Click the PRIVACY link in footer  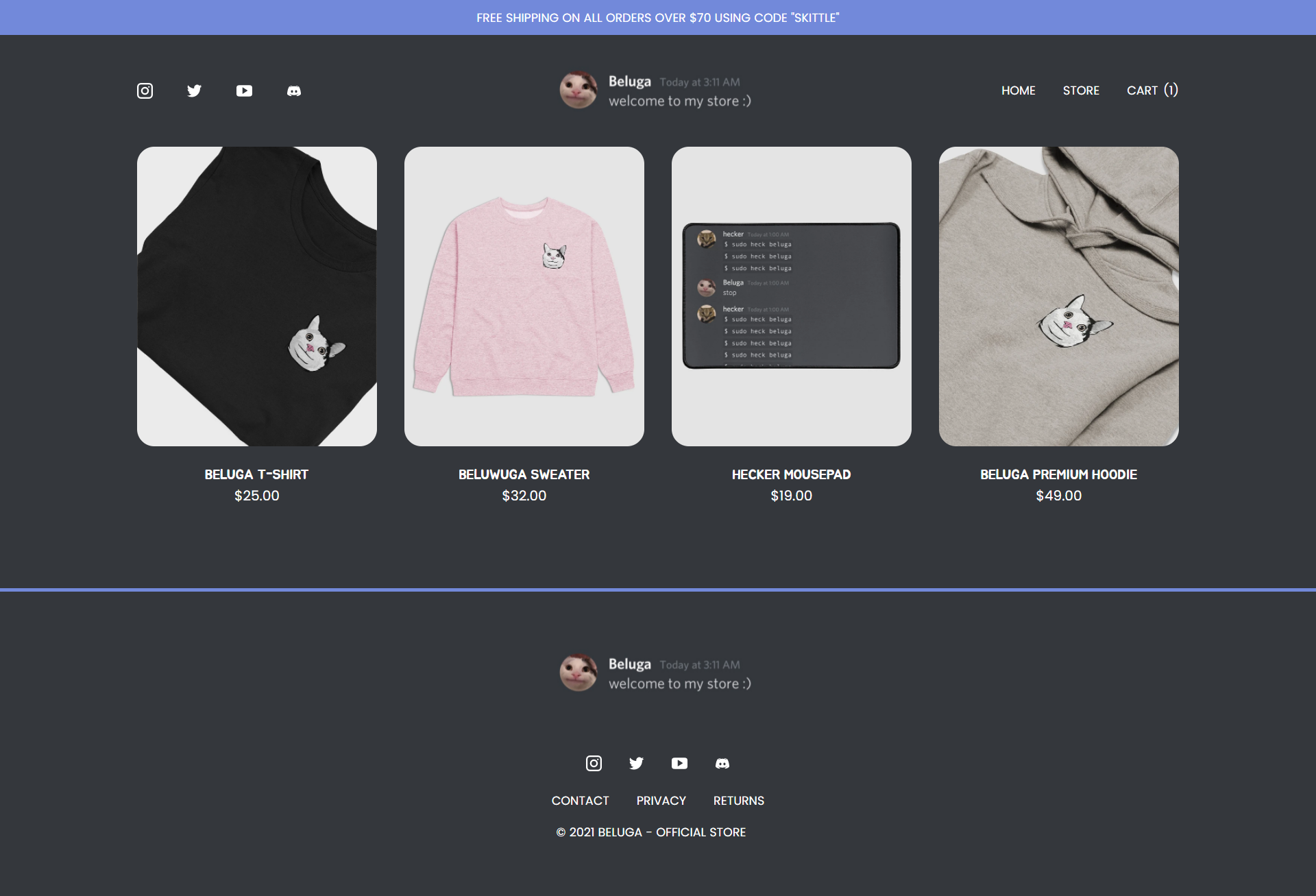pyautogui.click(x=661, y=800)
